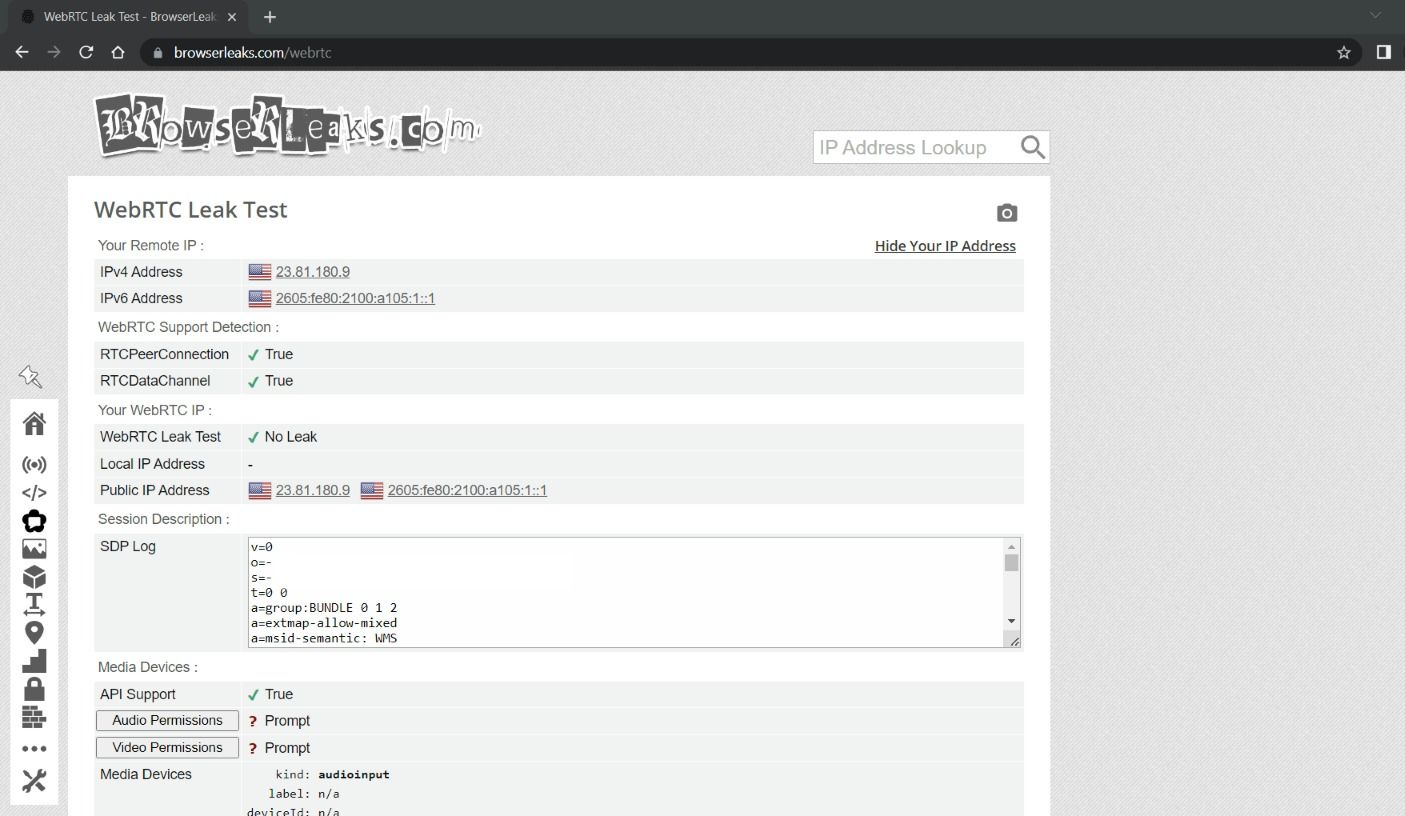Open the IPv6 link in Public IP Address row
Viewport: 1405px width, 816px height.
(467, 490)
